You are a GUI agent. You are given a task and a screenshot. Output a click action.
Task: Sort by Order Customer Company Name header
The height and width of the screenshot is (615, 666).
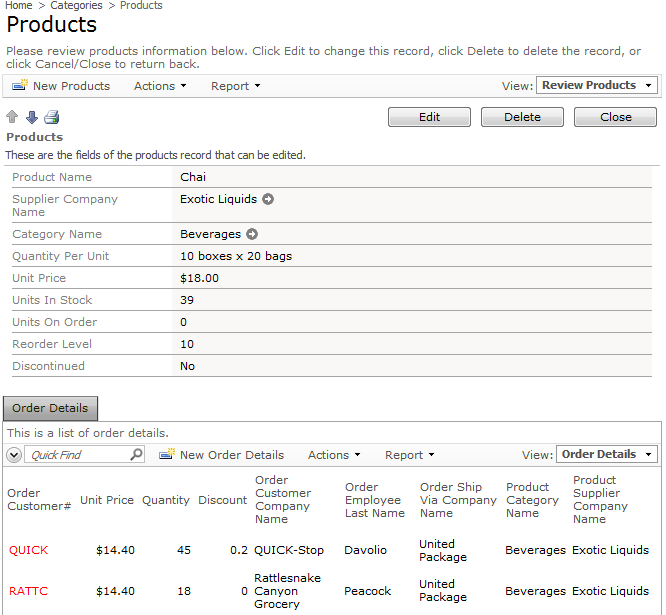tap(283, 499)
